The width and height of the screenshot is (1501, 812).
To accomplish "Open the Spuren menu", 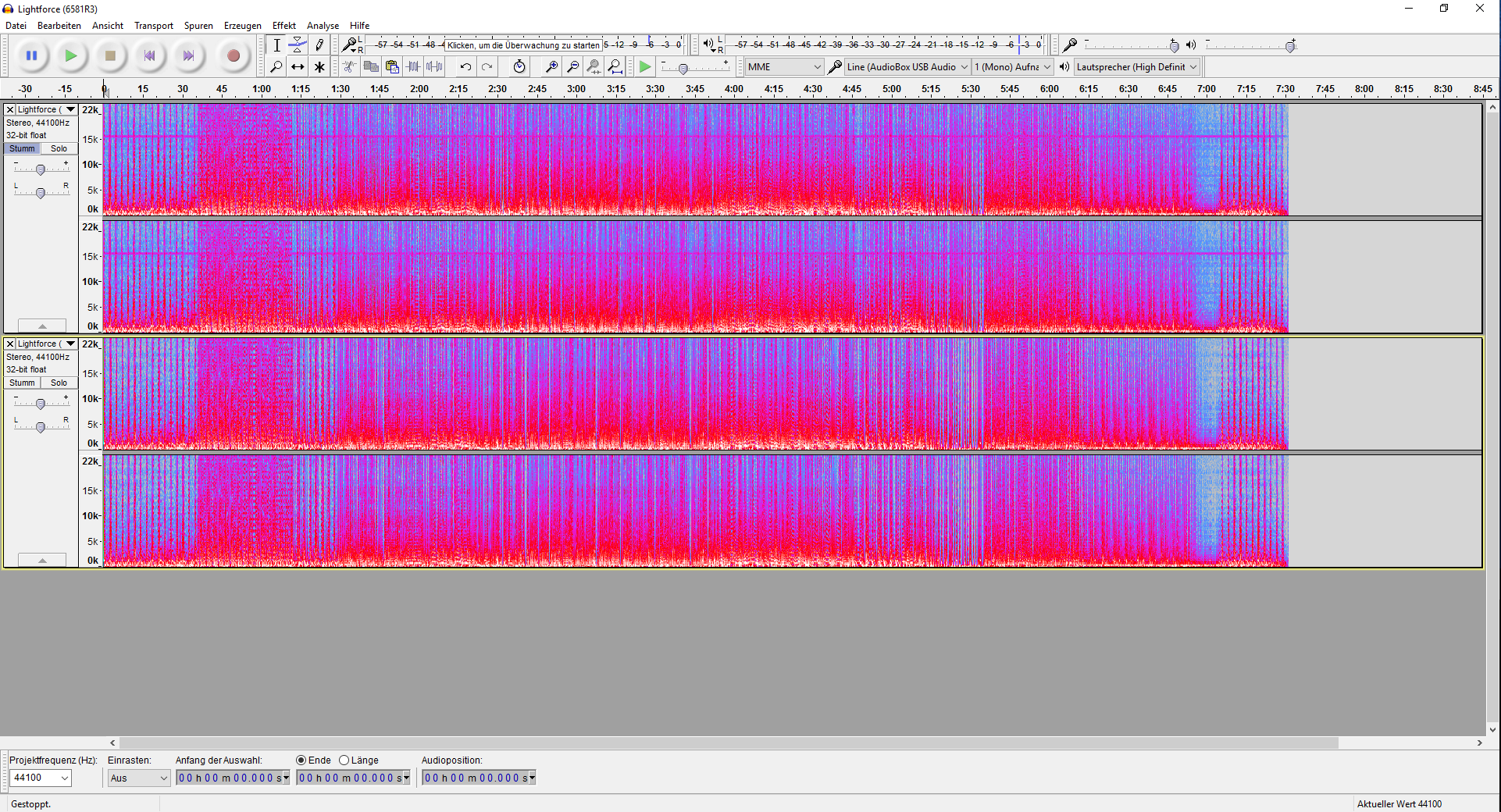I will [x=198, y=26].
